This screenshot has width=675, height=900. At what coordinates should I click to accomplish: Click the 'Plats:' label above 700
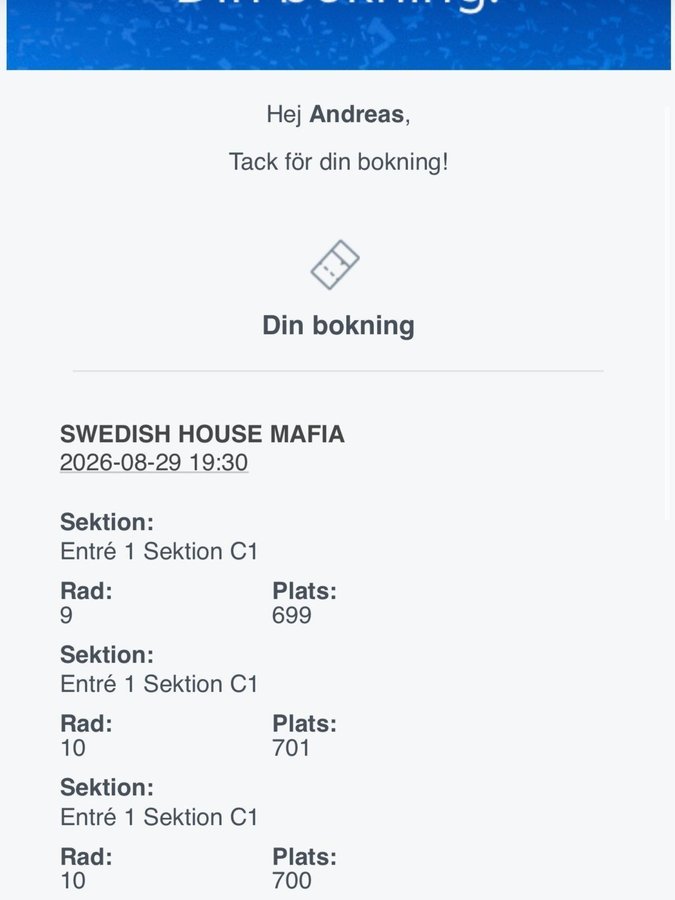pyautogui.click(x=304, y=857)
